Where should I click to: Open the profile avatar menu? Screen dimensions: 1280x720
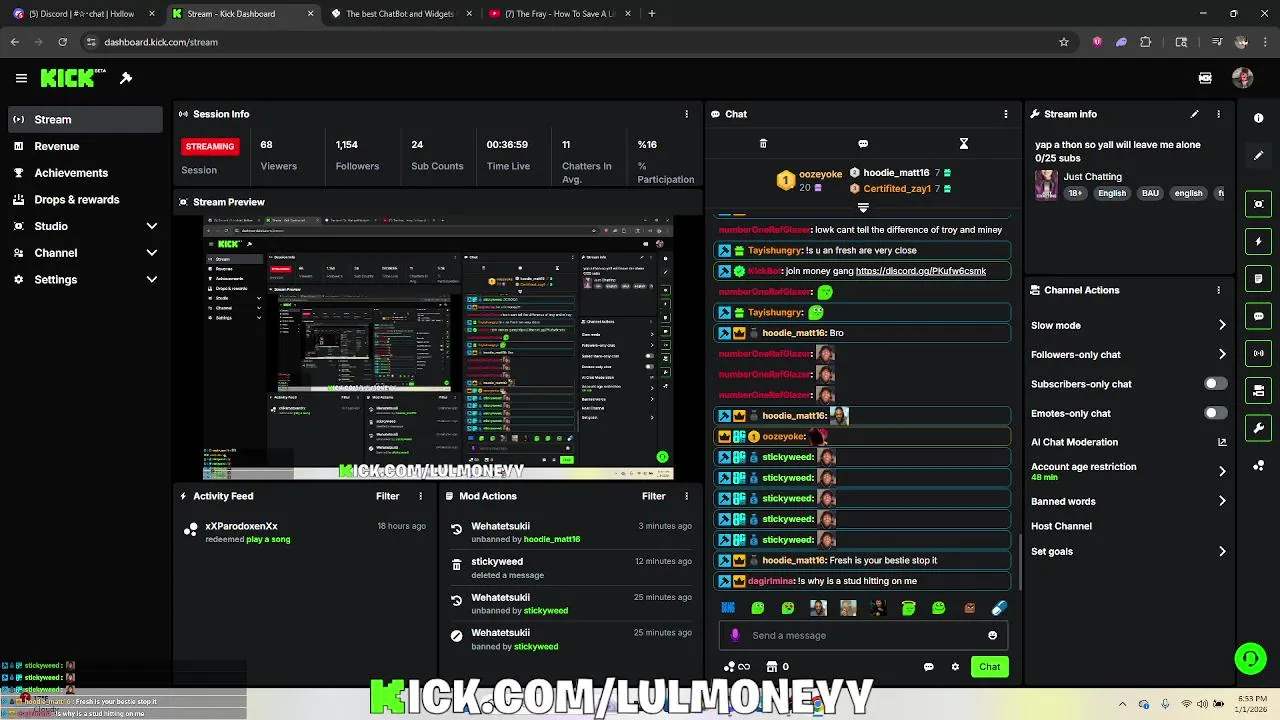point(1243,78)
